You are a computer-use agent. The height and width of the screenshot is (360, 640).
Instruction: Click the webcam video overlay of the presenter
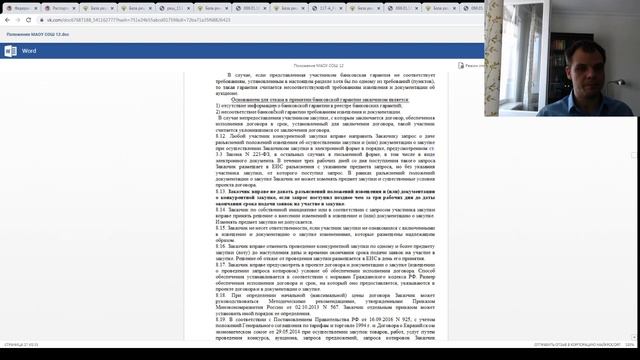tap(561, 58)
